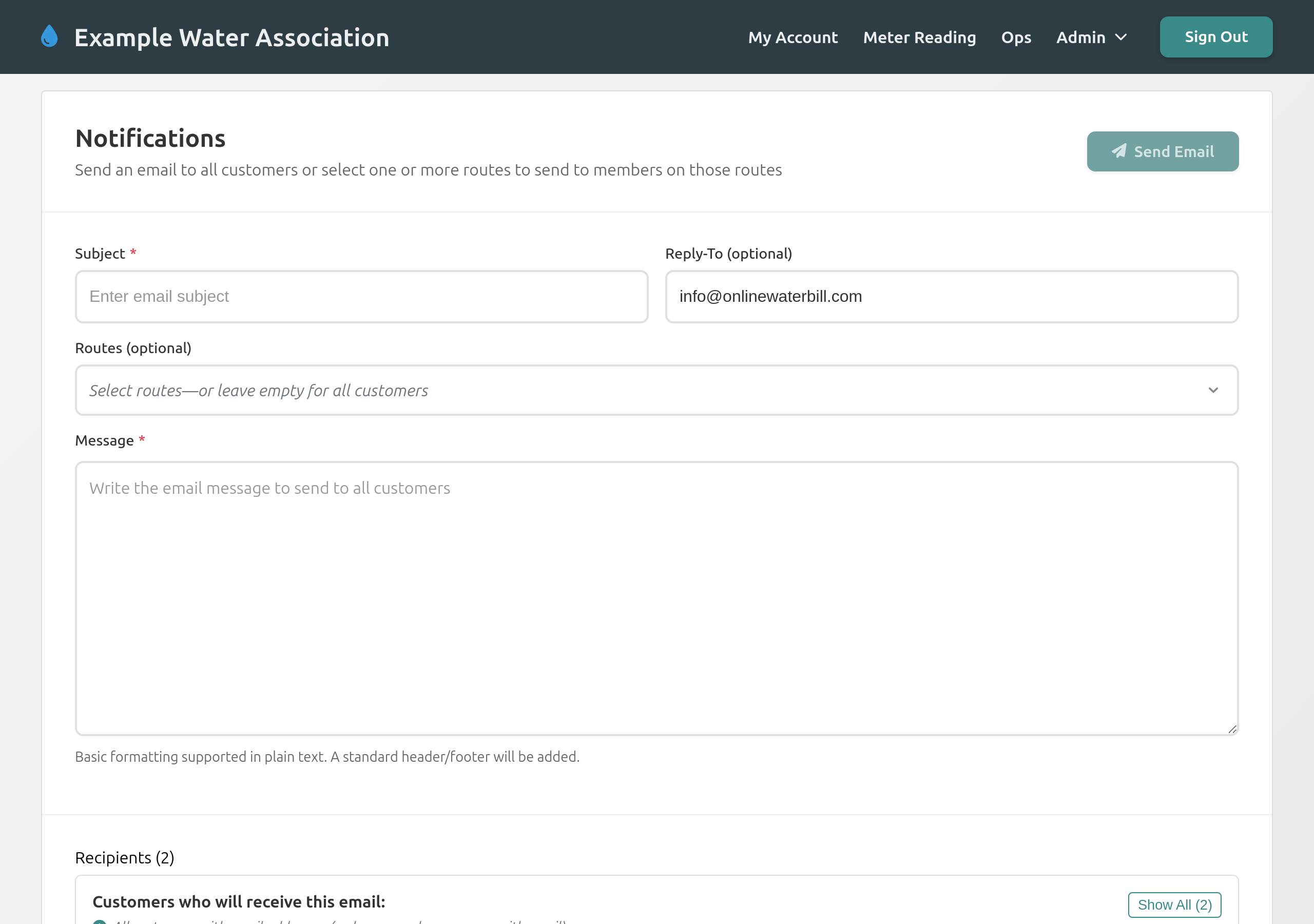Screen dimensions: 1314x924
Task: Open the Routes selection dropdown
Action: (656, 391)
